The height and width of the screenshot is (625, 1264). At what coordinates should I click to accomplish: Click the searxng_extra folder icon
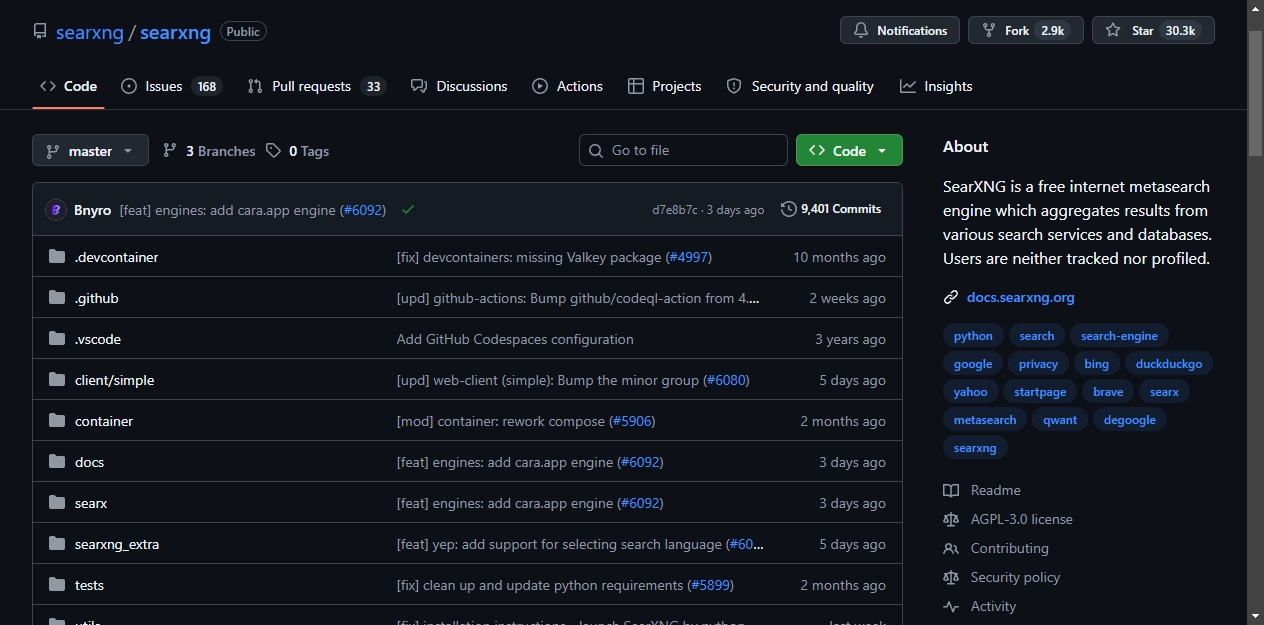(x=57, y=544)
